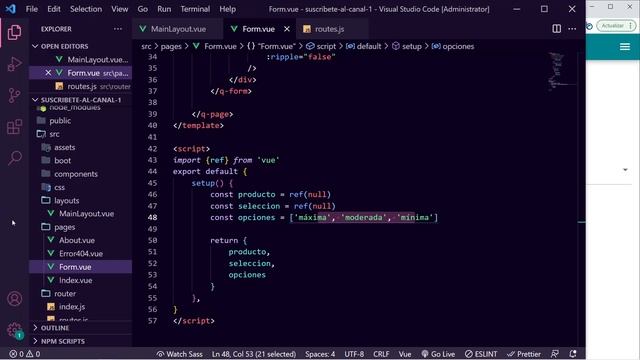
Task: Open the Terminal menu
Action: point(195,9)
